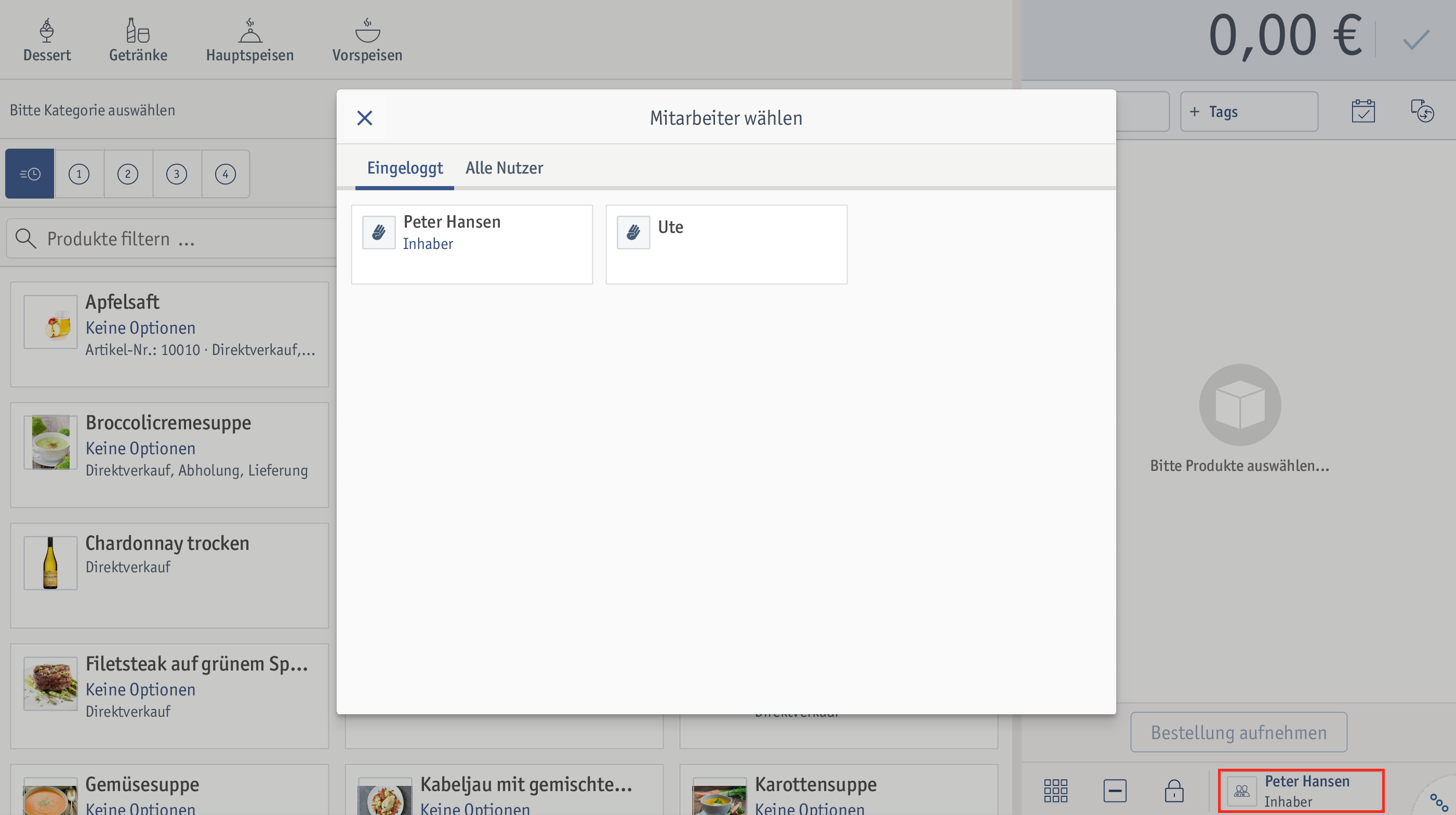
Task: Select employee Peter Hansen in the dialog
Action: coord(472,244)
